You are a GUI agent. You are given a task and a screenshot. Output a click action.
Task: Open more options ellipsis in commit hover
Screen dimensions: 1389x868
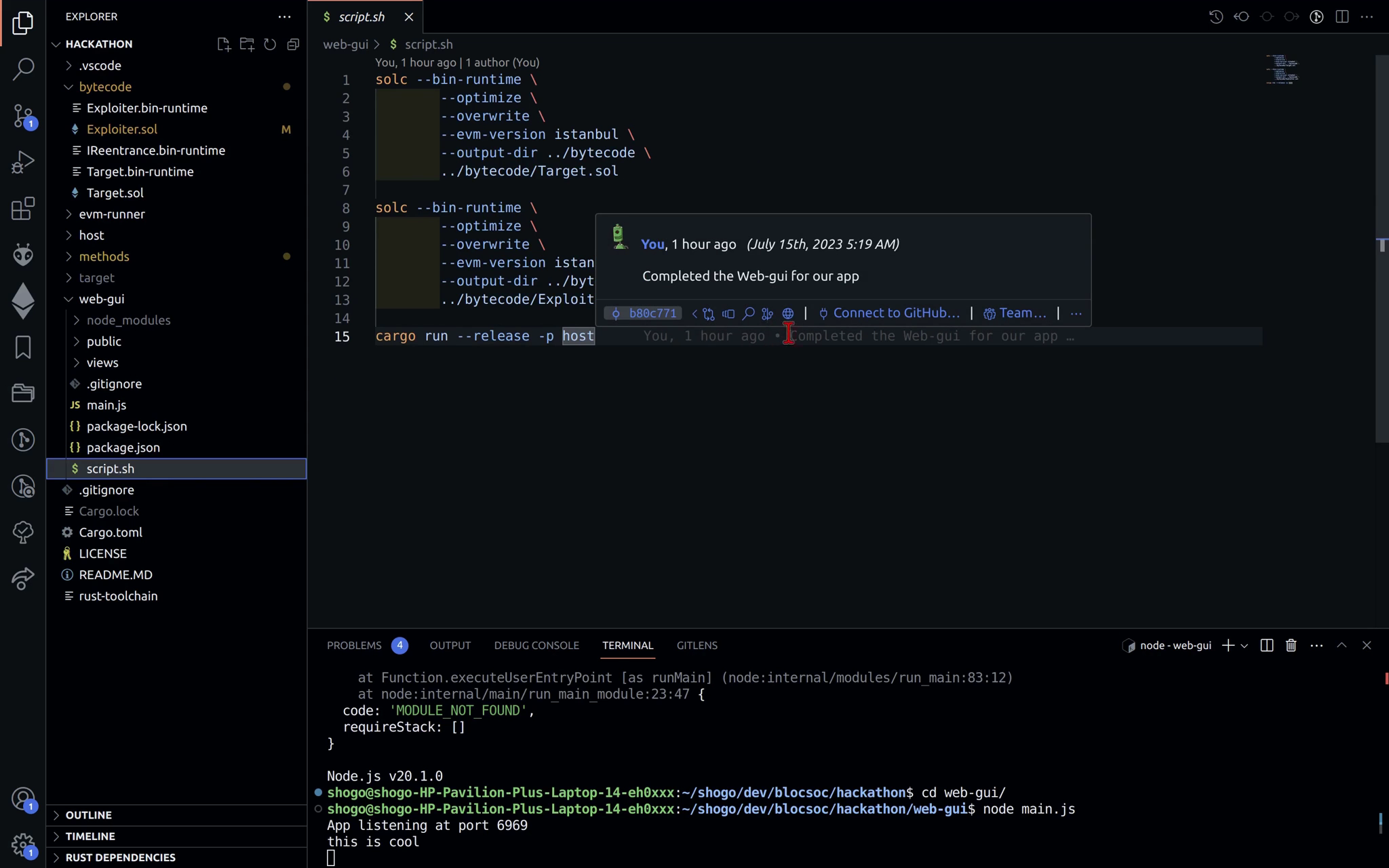point(1076,313)
